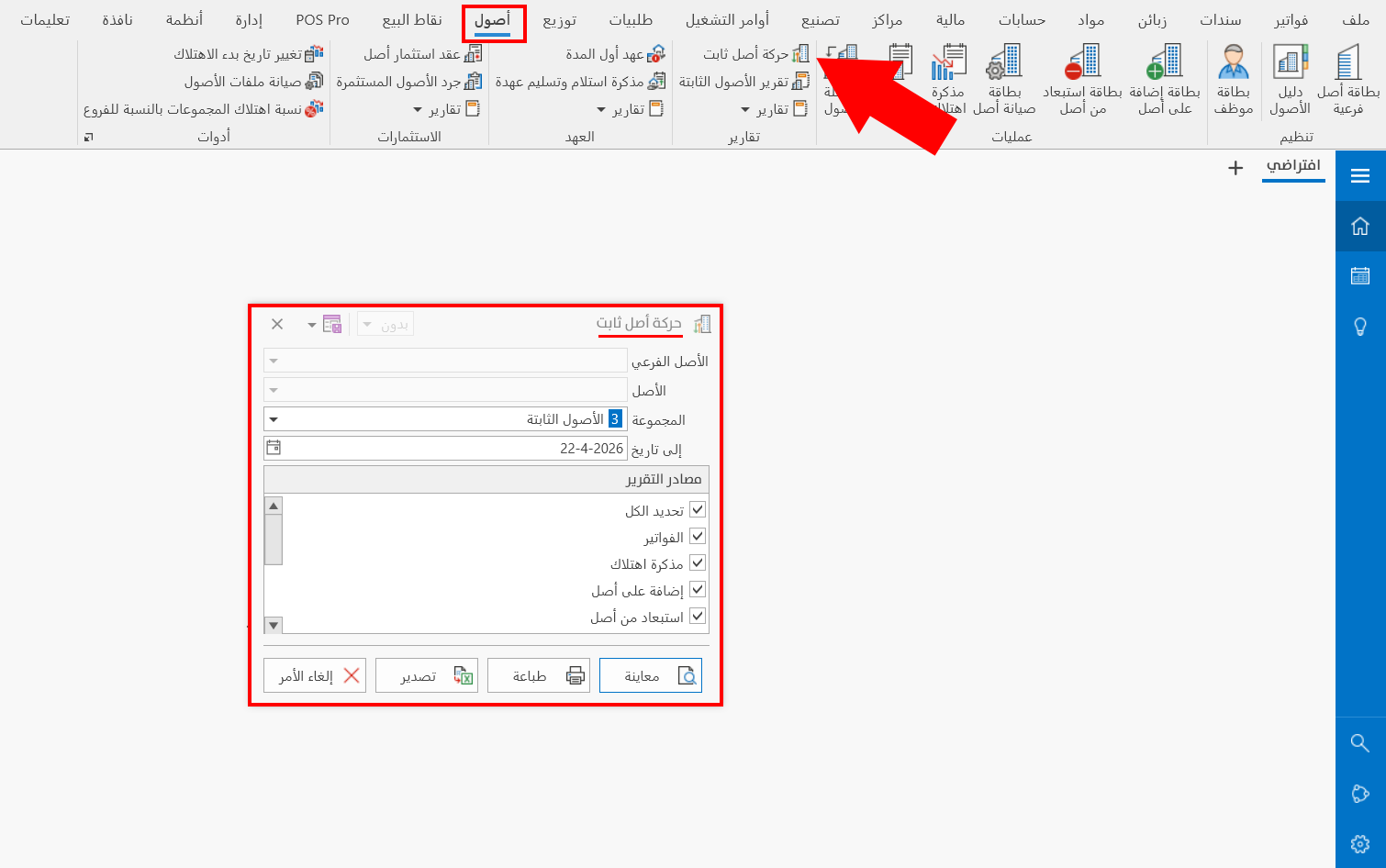This screenshot has height=868, width=1386.
Task: Open the بدون dropdown in the dialog header
Action: 385,324
